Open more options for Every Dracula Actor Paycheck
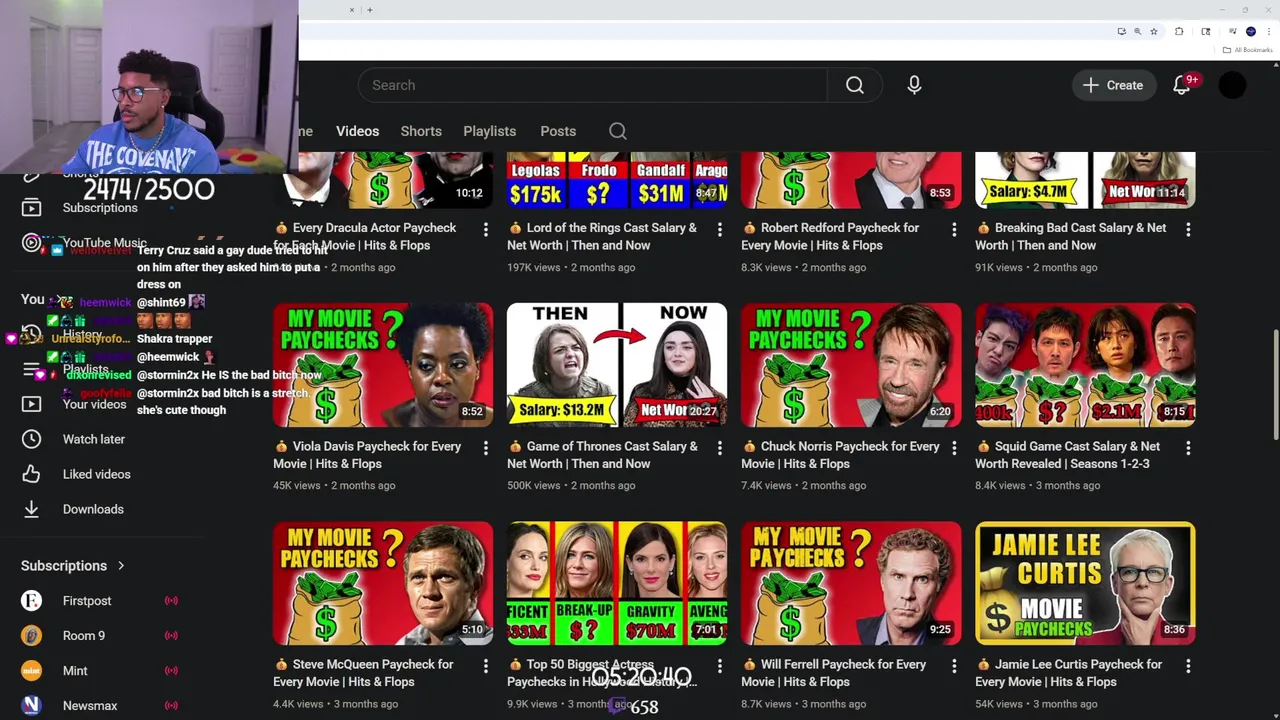Image resolution: width=1280 pixels, height=720 pixels. 486,230
